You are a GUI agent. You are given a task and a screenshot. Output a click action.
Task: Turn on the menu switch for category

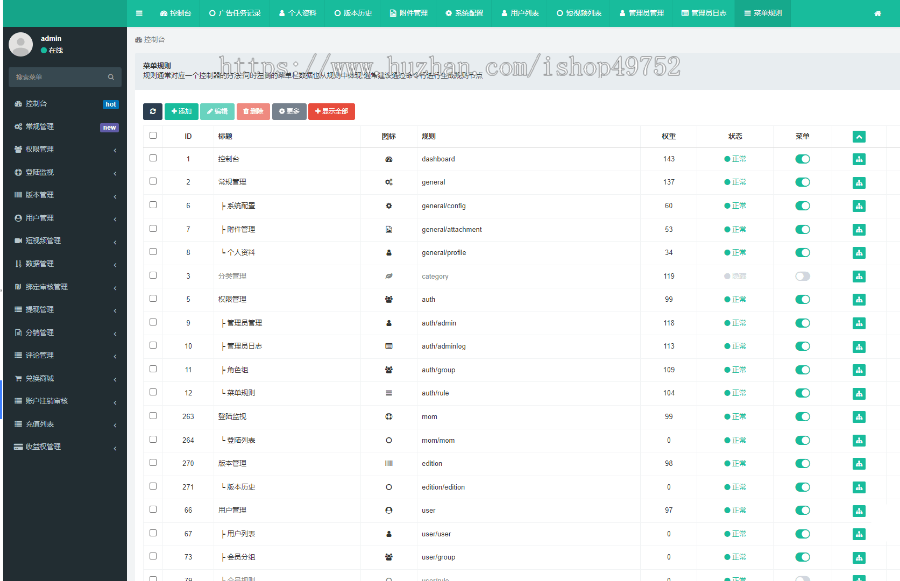802,276
